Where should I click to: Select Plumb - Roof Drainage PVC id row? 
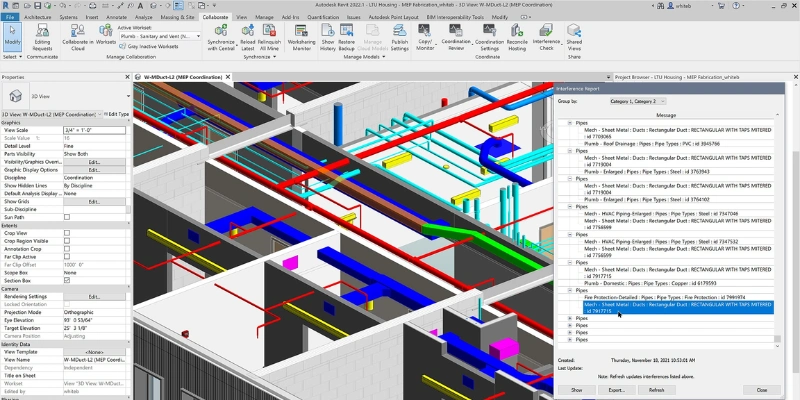pyautogui.click(x=652, y=144)
